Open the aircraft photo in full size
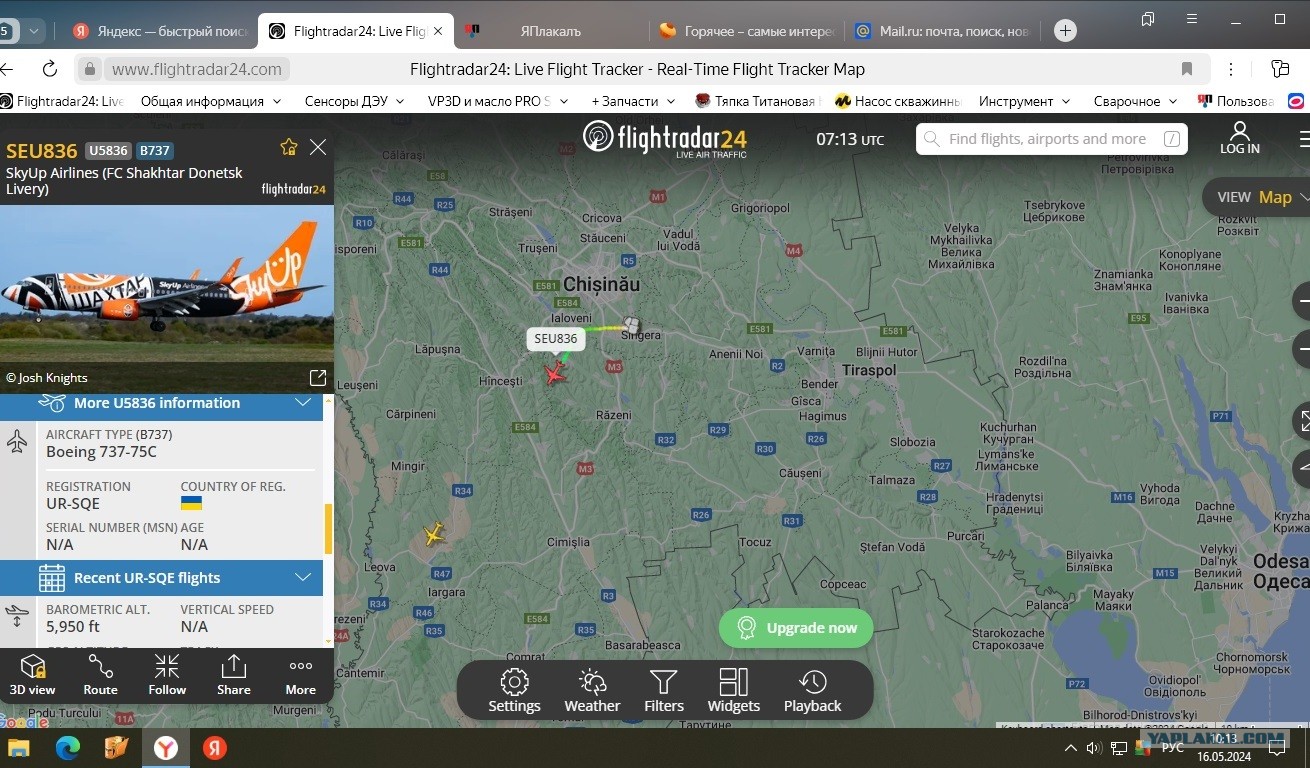This screenshot has width=1310, height=768. tap(318, 377)
